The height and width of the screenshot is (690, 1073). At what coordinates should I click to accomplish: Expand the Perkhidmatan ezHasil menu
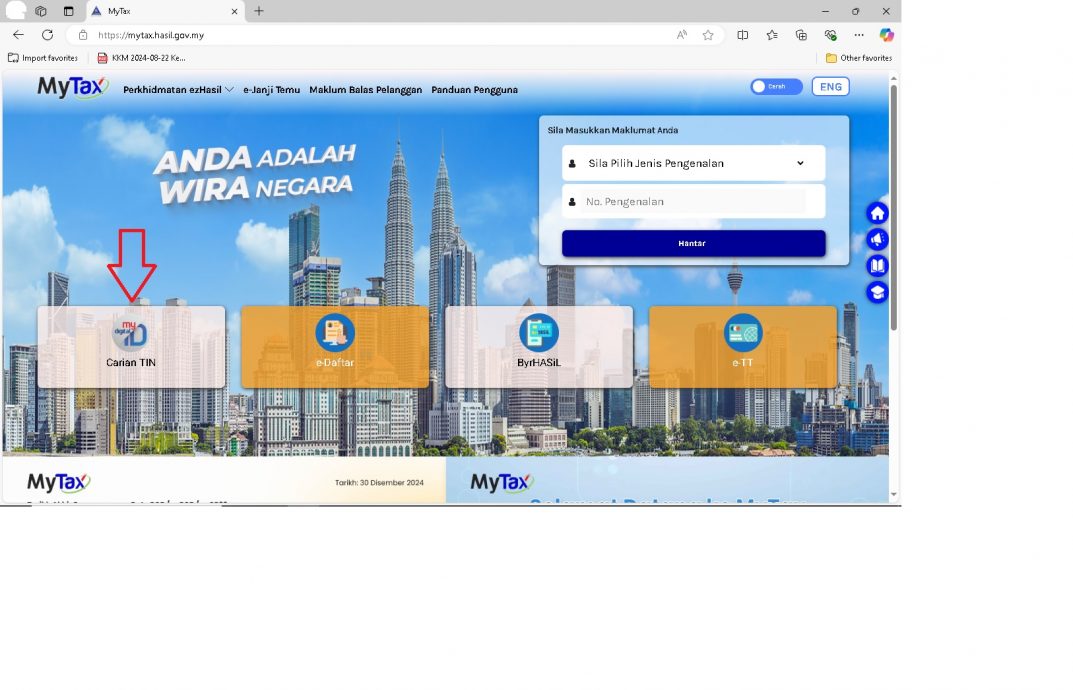[178, 90]
